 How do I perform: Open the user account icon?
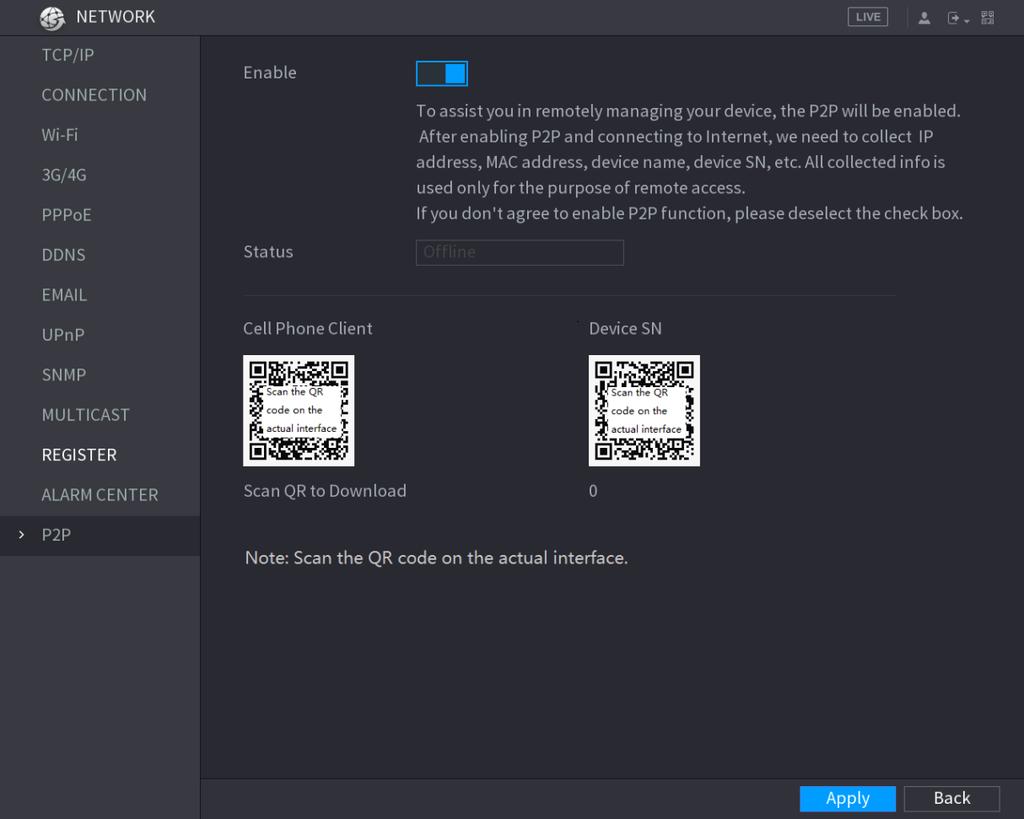924,18
